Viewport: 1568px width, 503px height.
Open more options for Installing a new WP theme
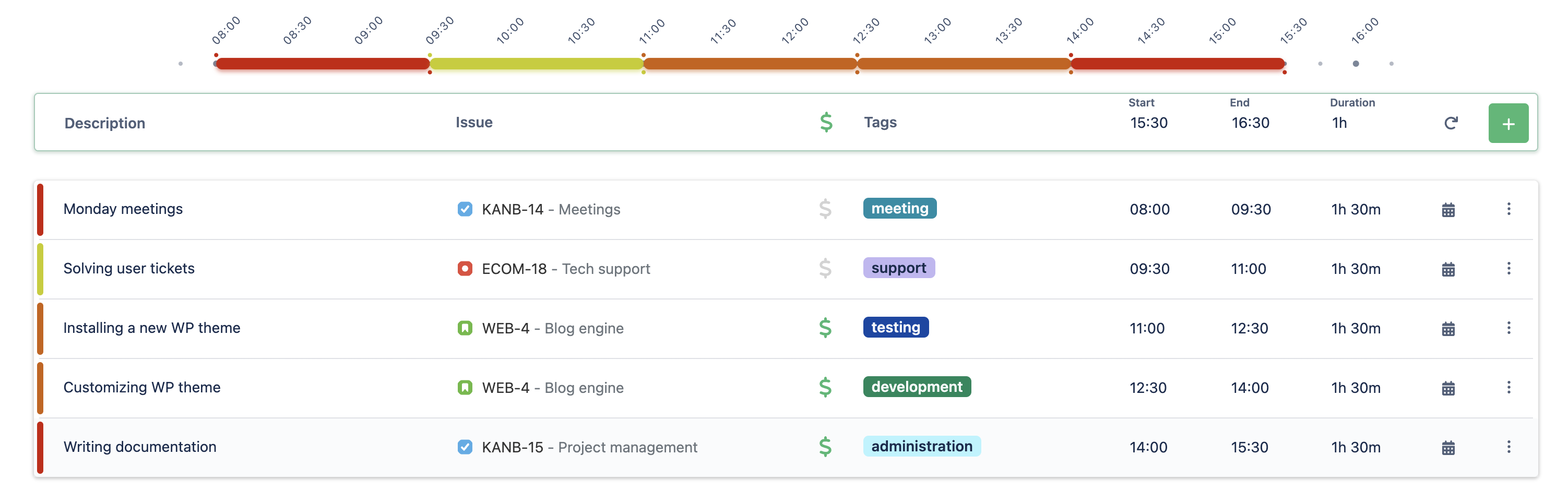(1508, 328)
